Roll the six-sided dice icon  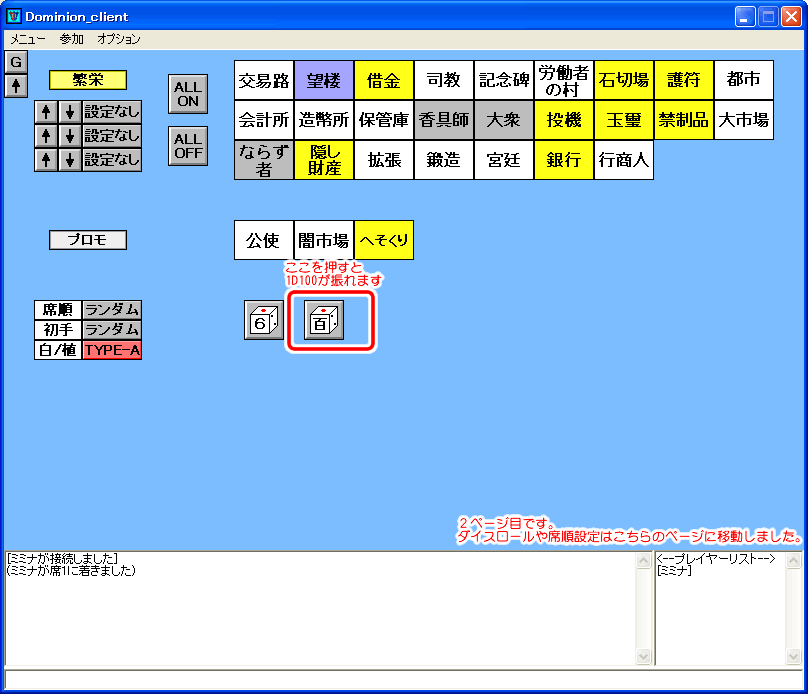(264, 320)
